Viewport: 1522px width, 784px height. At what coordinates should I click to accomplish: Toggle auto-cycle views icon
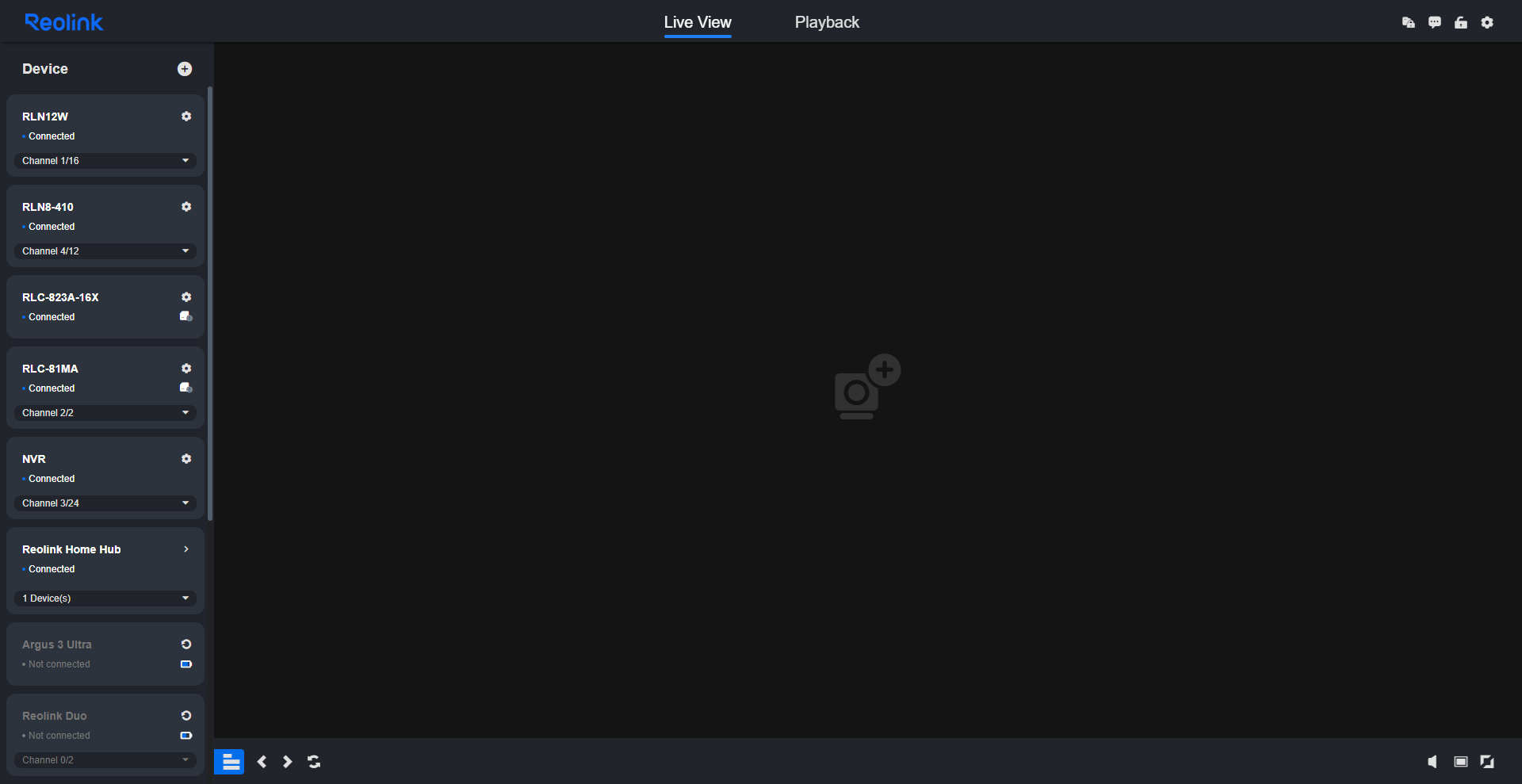(x=314, y=762)
